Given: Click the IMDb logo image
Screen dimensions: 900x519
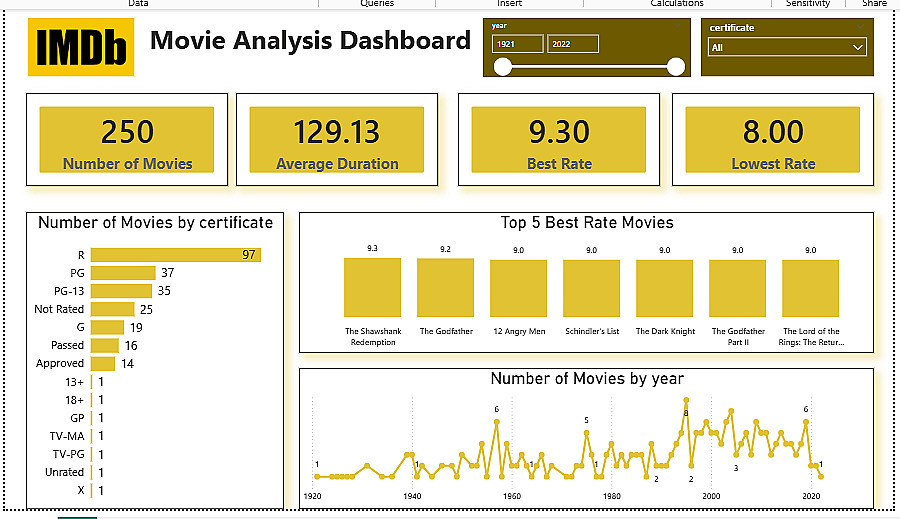Looking at the screenshot, I should pyautogui.click(x=81, y=47).
